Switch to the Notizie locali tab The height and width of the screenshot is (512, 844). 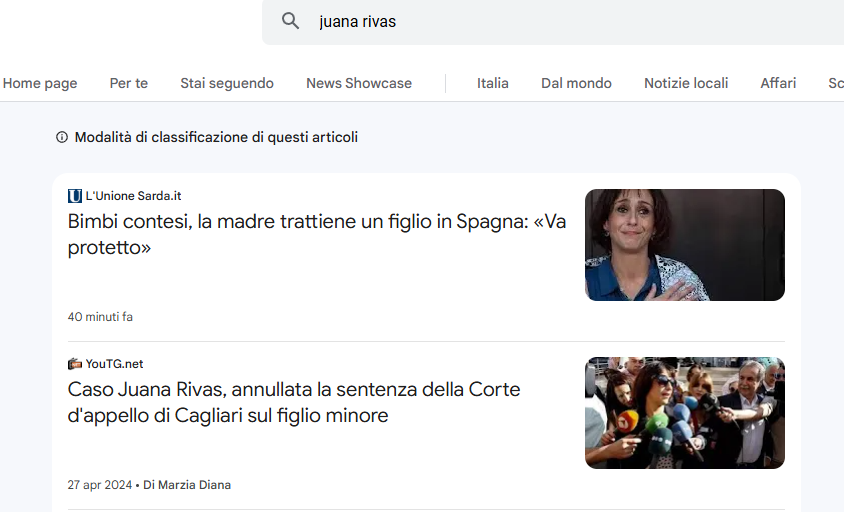(686, 83)
